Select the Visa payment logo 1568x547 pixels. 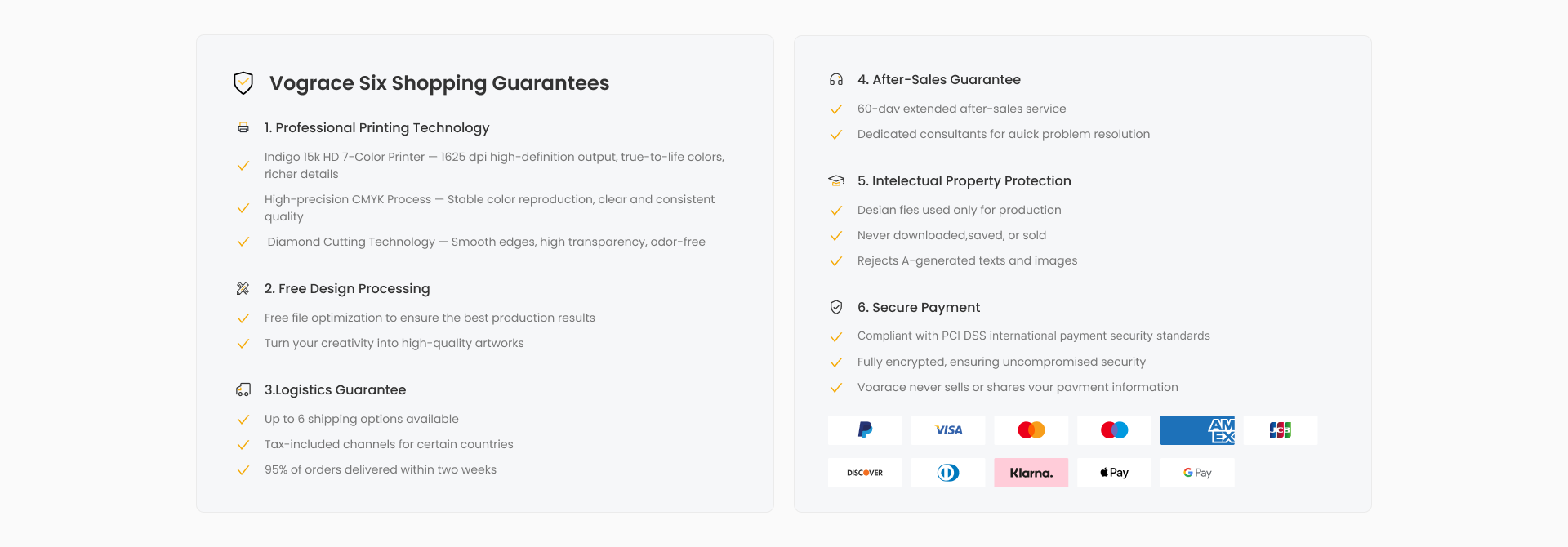(948, 430)
